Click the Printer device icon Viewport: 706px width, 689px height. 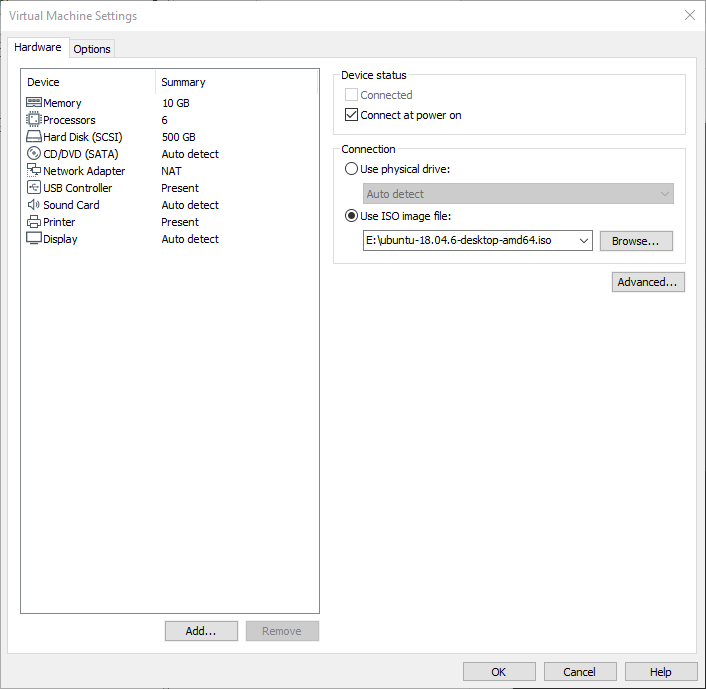[34, 222]
